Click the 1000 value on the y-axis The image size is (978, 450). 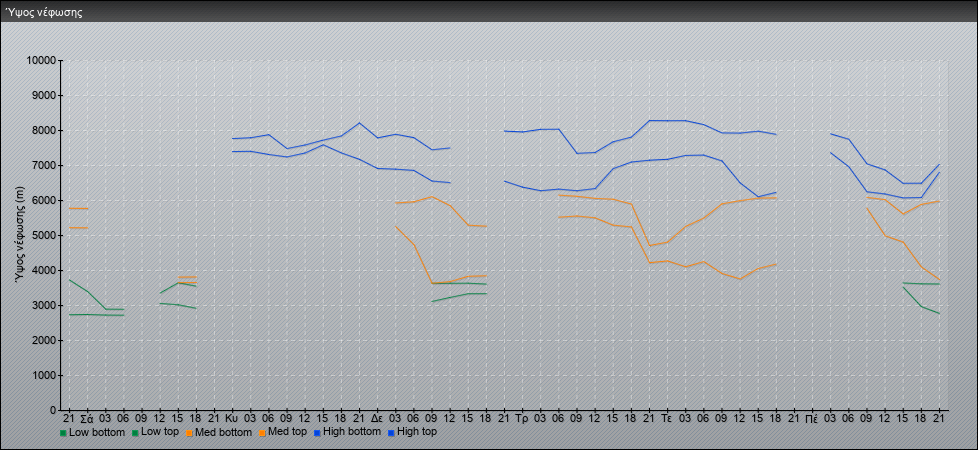44,375
